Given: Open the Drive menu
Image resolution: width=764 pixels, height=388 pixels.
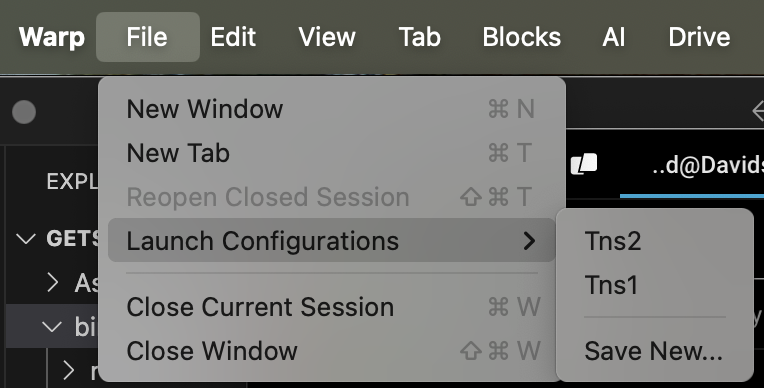Looking at the screenshot, I should [699, 37].
